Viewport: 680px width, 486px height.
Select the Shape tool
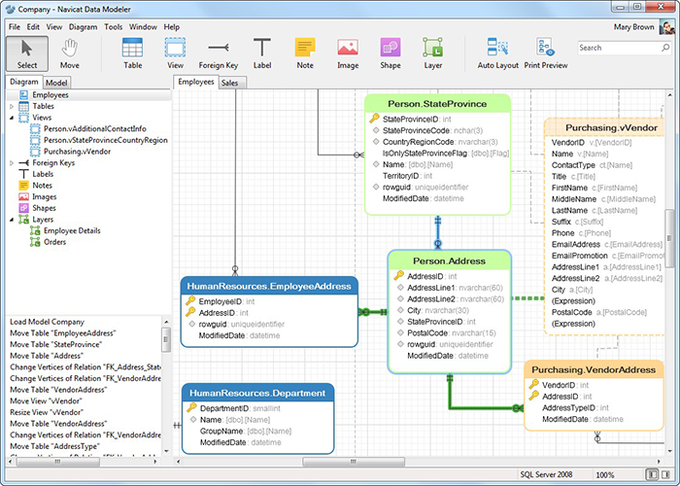390,53
